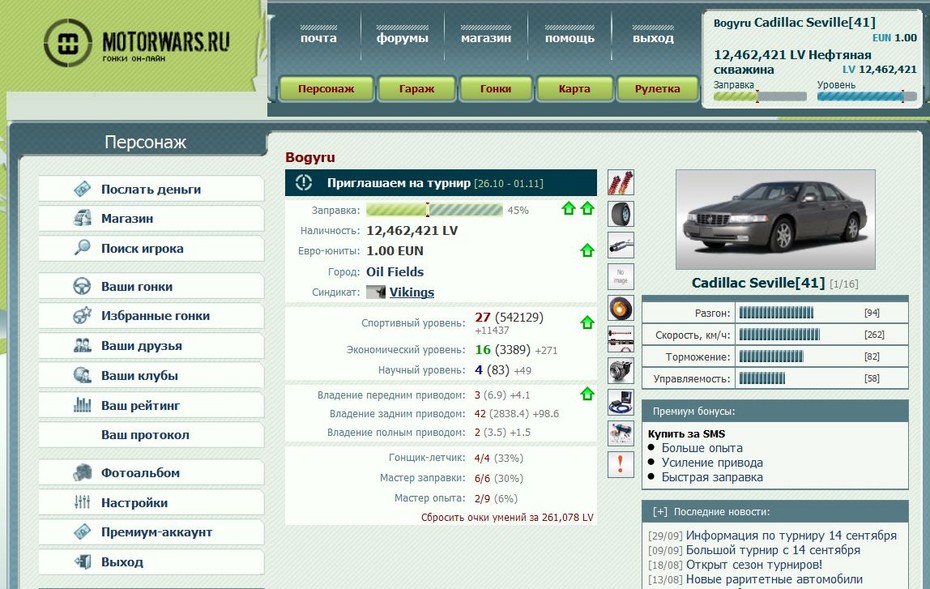Click the first green arrow beside Заправка
Image resolution: width=930 pixels, height=589 pixels.
click(x=568, y=208)
